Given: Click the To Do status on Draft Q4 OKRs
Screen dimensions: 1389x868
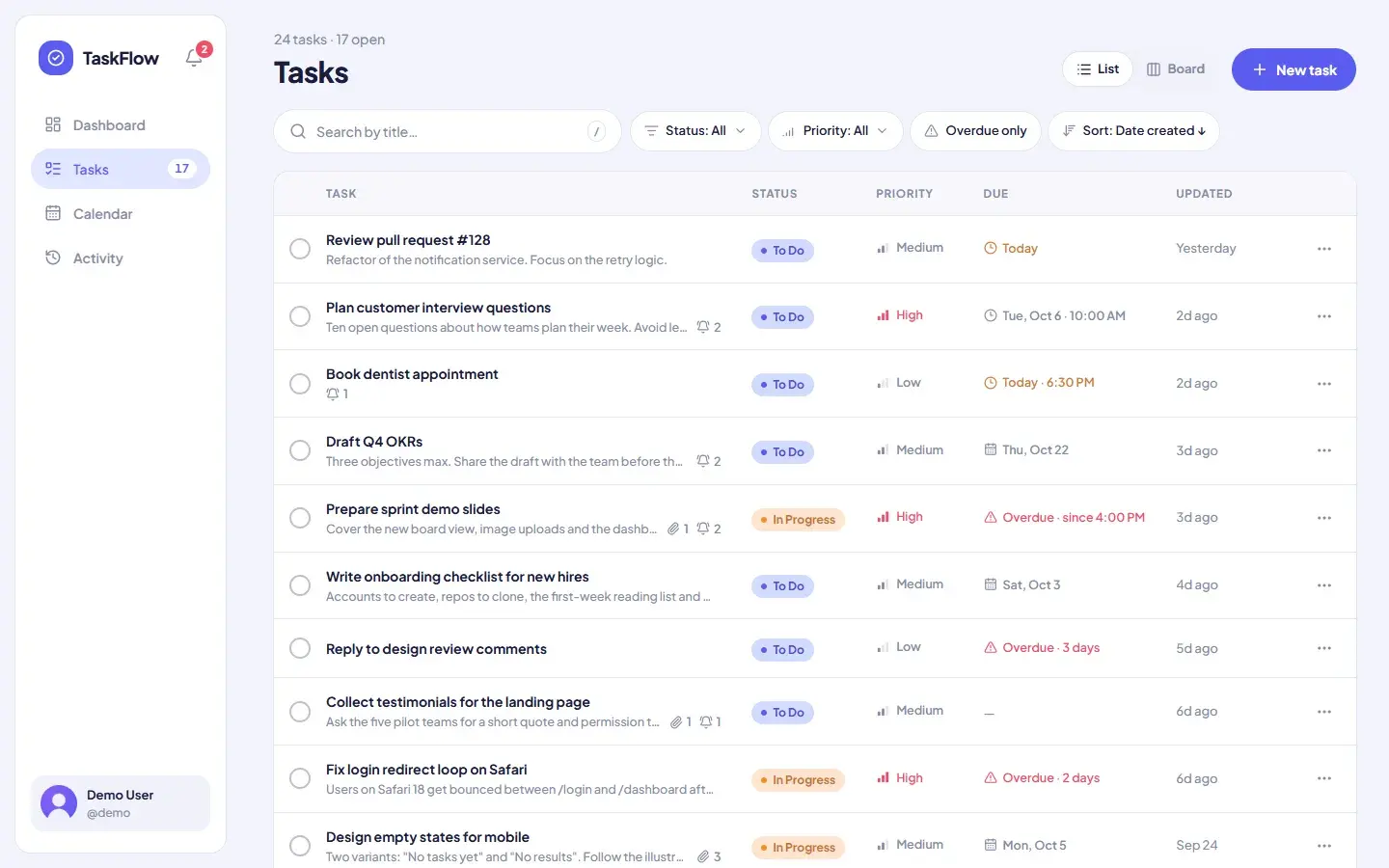Looking at the screenshot, I should pos(782,452).
